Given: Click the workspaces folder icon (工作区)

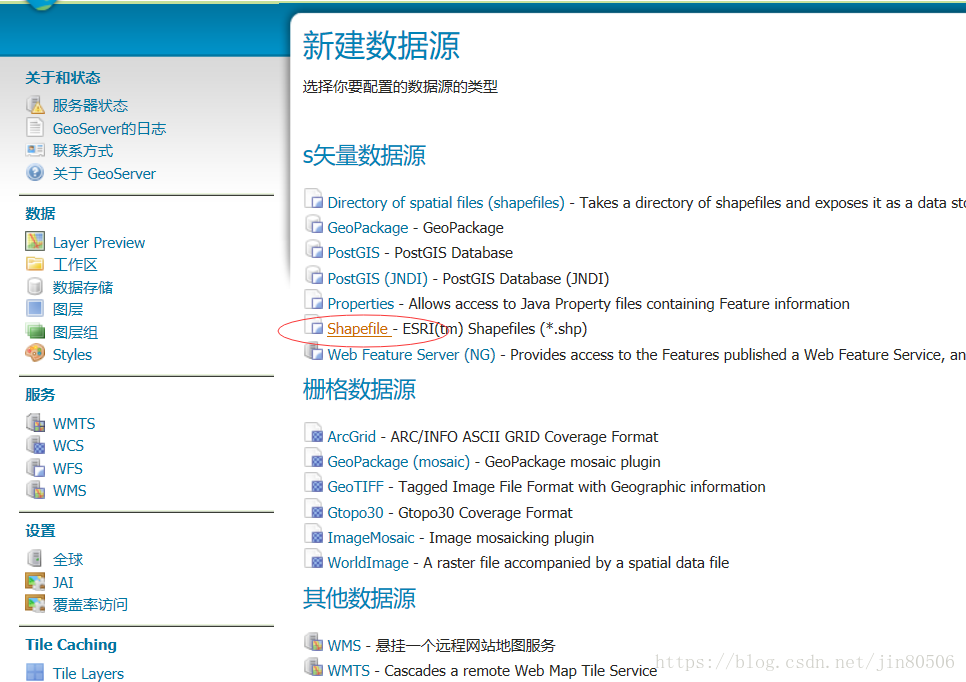Looking at the screenshot, I should (x=35, y=264).
